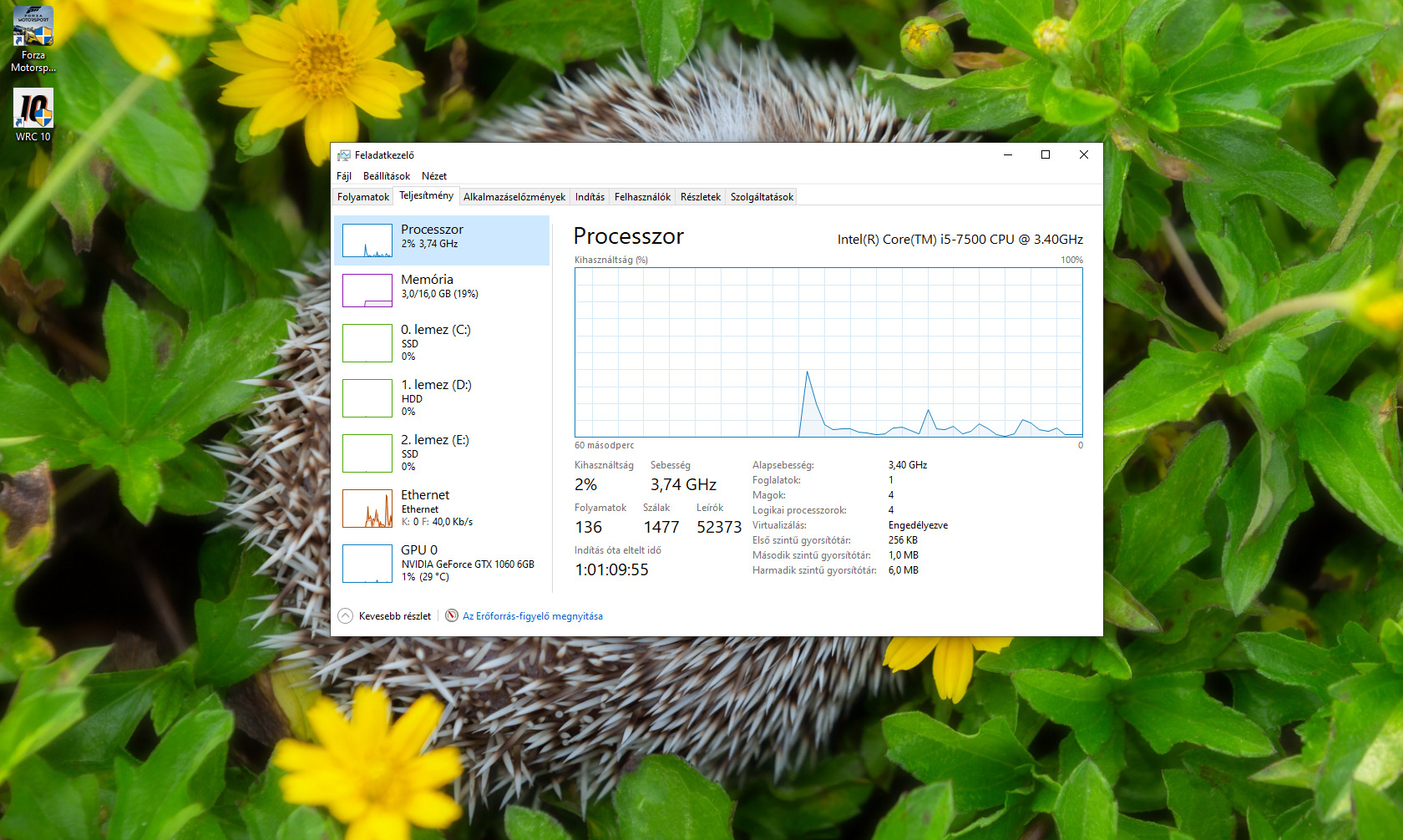Viewport: 1403px width, 840px height.
Task: Select the 2. lemez (E:) graph thumbnail
Action: point(367,453)
